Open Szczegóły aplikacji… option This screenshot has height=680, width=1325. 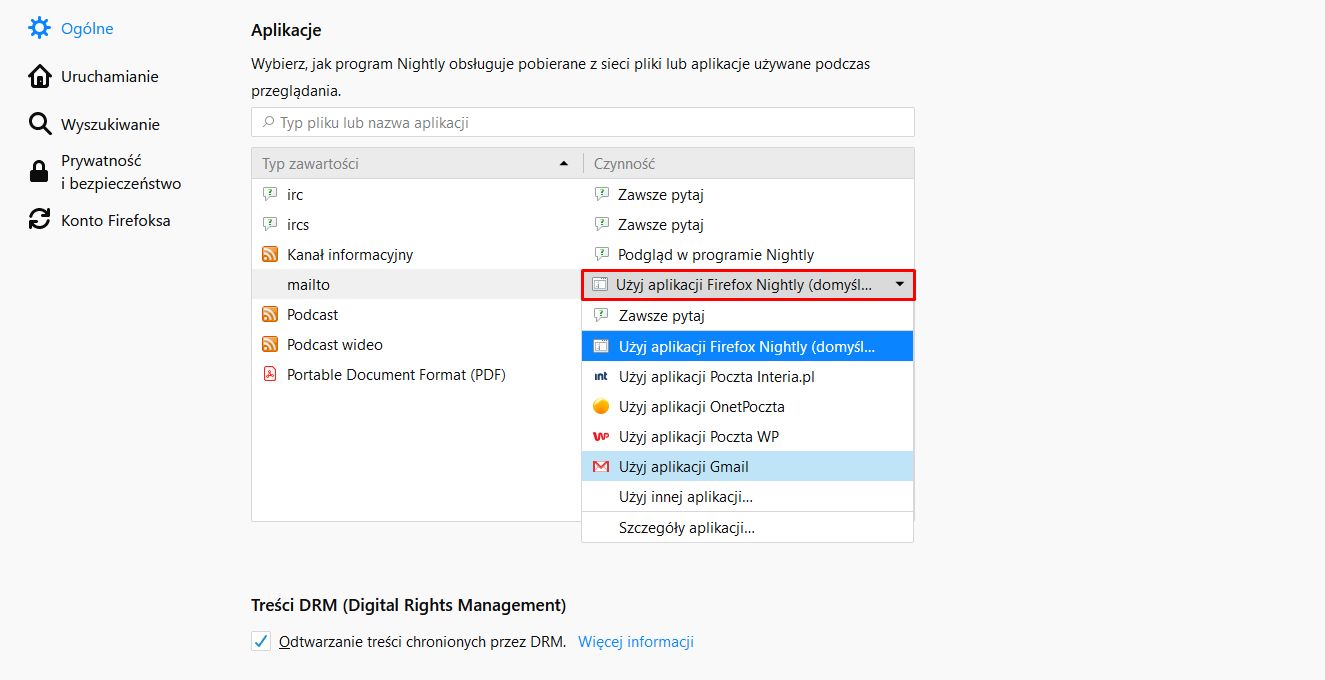tap(686, 528)
